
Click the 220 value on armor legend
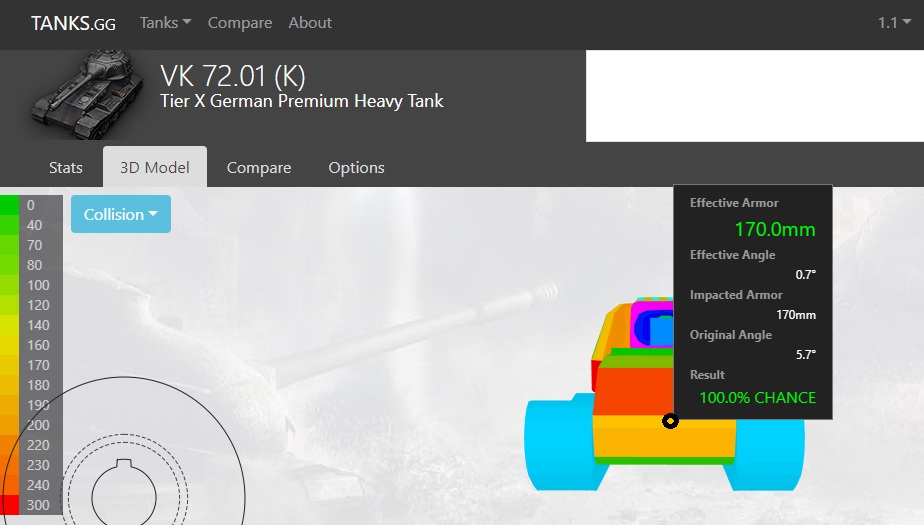(x=38, y=445)
